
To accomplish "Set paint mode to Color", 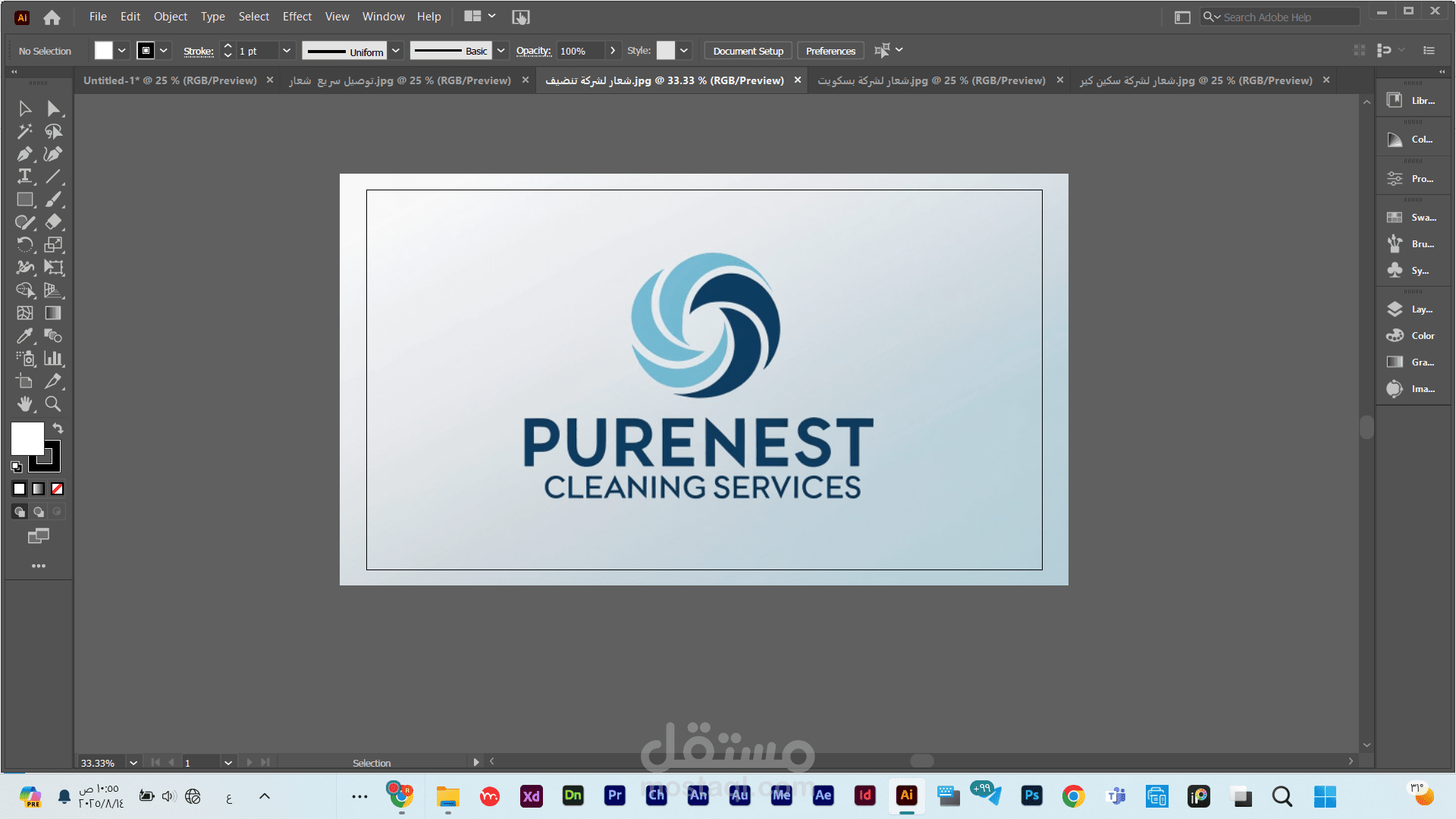I will [x=20, y=489].
